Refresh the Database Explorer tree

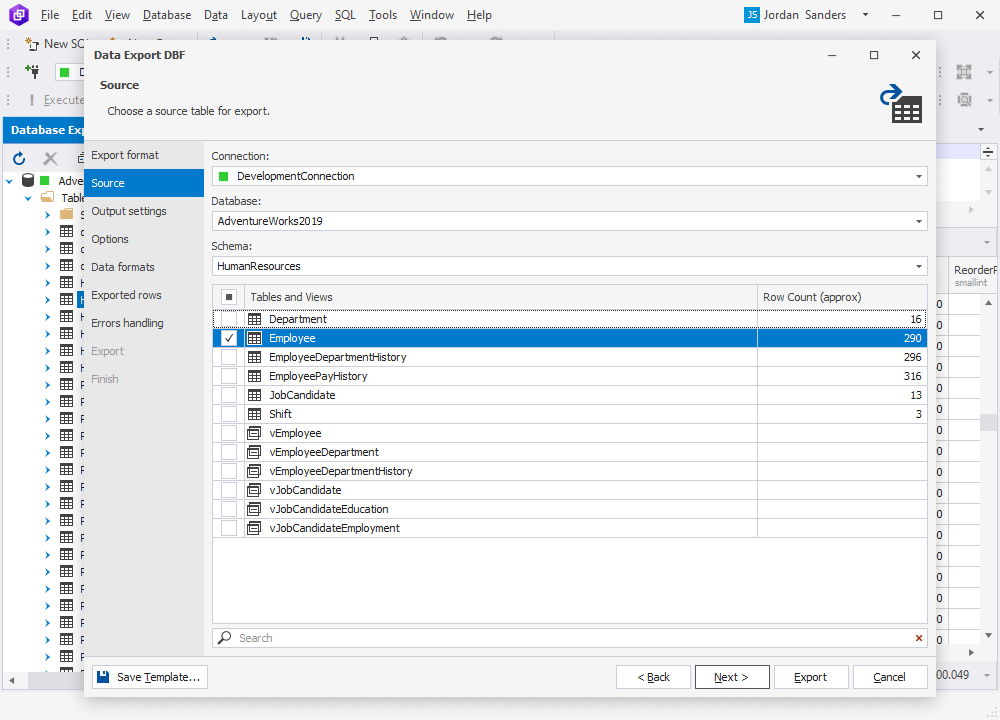point(18,159)
